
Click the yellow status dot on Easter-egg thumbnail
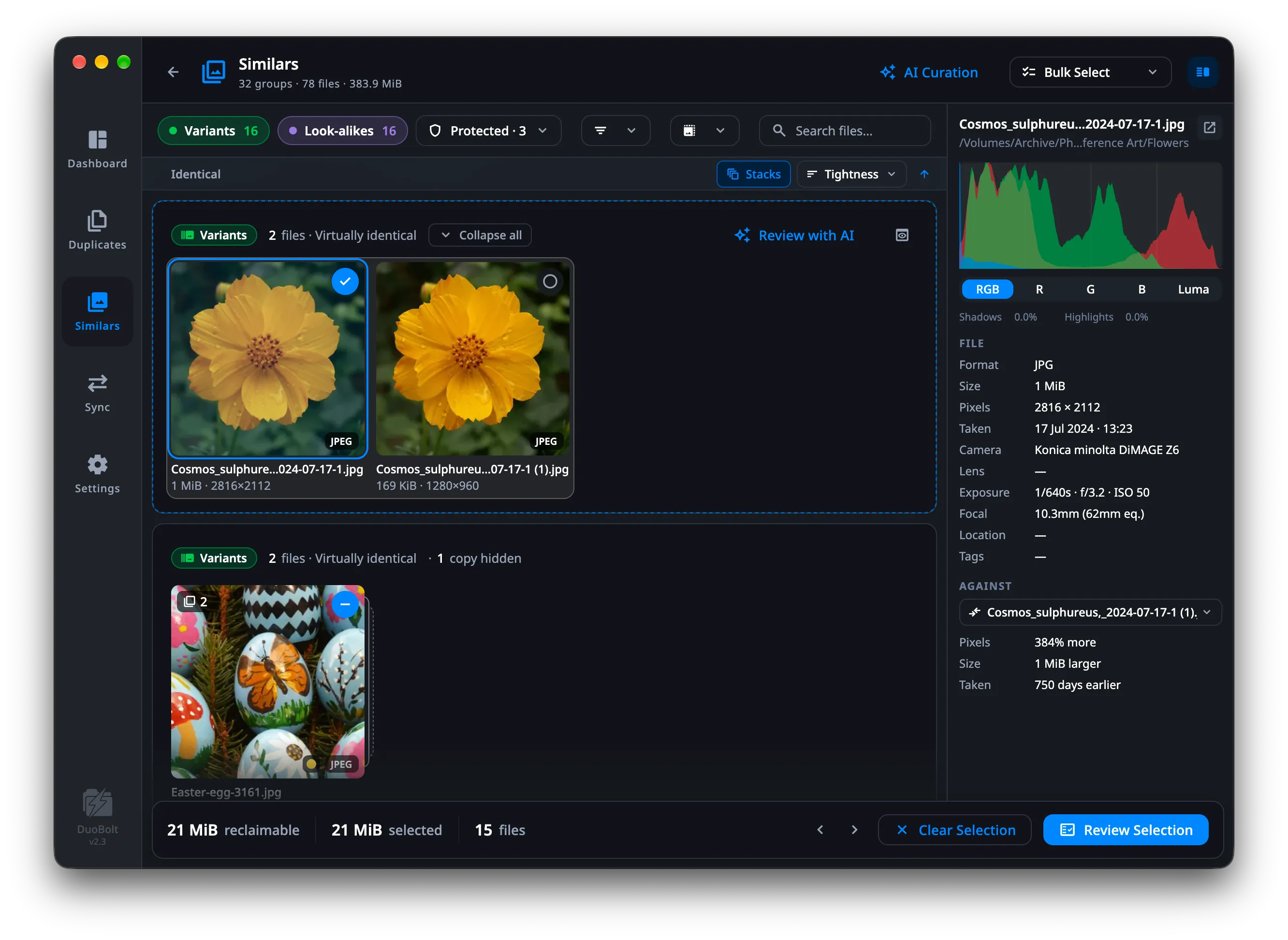311,764
